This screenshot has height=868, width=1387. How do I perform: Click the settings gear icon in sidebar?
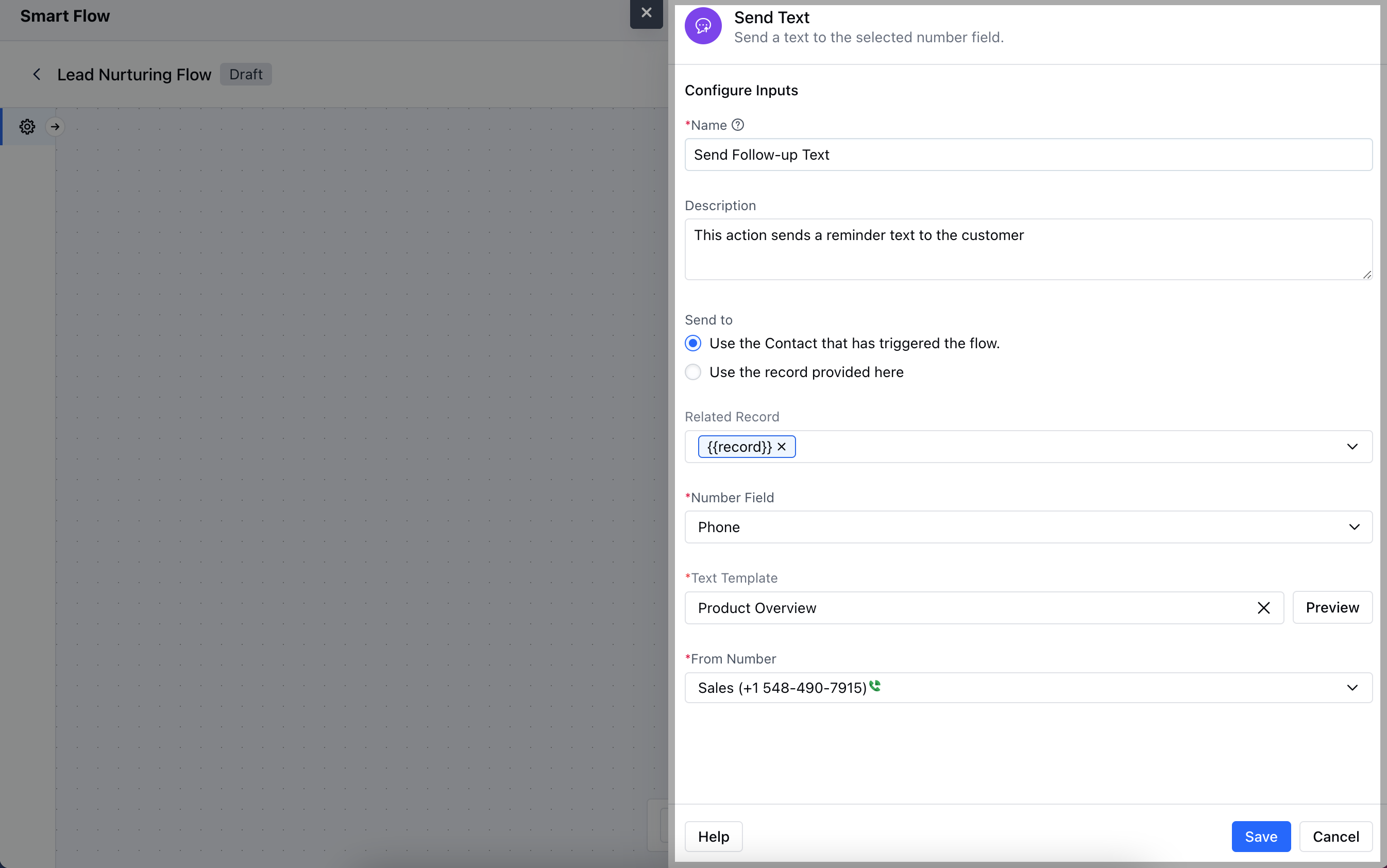tap(27, 126)
